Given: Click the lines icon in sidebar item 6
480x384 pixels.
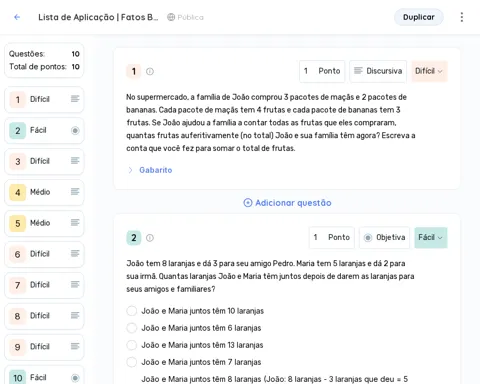Looking at the screenshot, I should click(75, 254).
